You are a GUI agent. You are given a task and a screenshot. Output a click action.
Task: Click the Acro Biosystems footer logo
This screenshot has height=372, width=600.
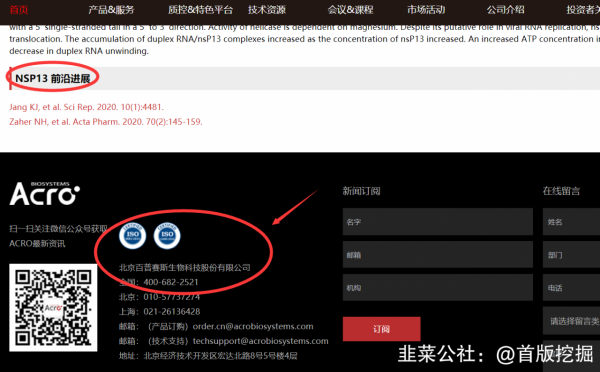[x=45, y=193]
